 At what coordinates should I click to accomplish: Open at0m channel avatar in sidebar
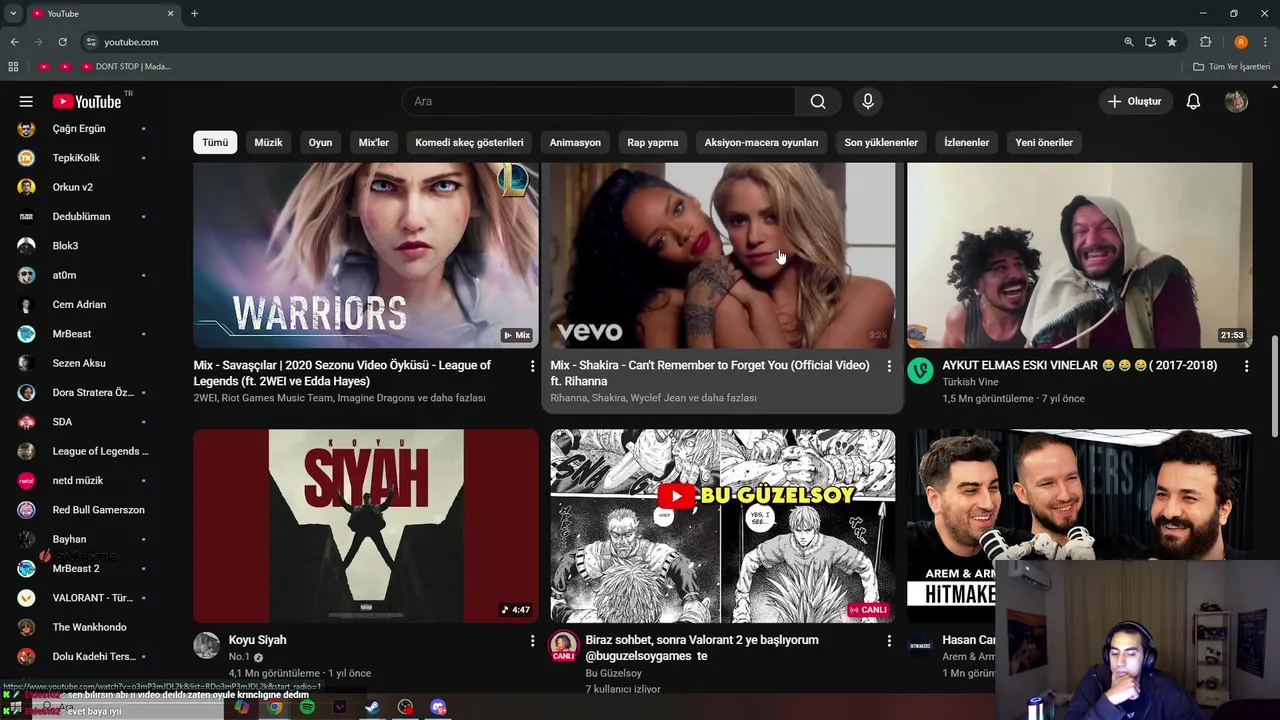pos(27,275)
